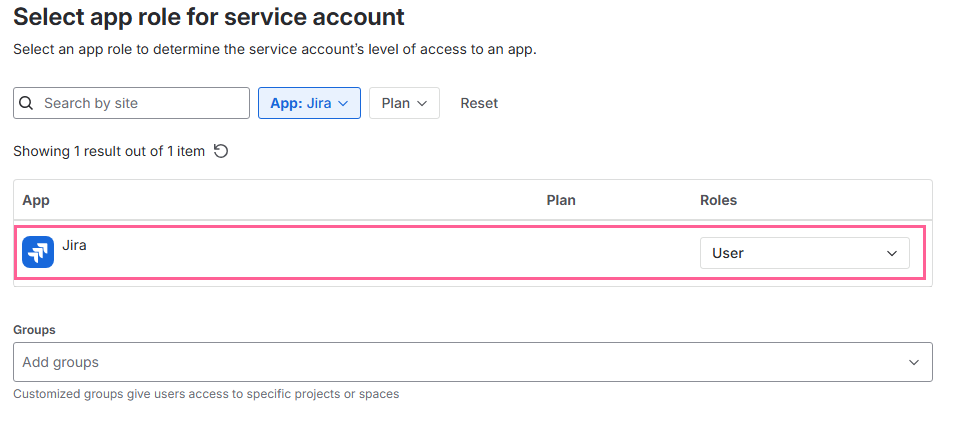Reset the applied filters

coord(479,103)
